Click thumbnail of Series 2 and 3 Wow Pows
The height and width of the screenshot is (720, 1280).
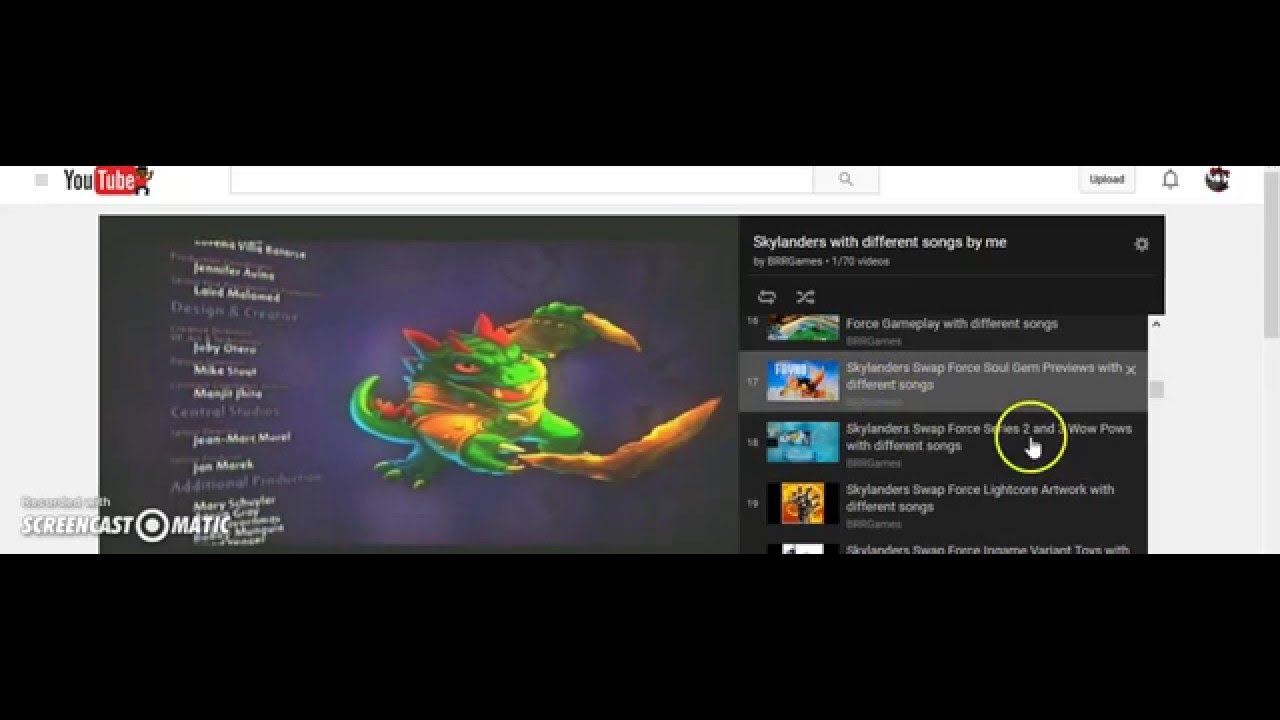(x=803, y=441)
